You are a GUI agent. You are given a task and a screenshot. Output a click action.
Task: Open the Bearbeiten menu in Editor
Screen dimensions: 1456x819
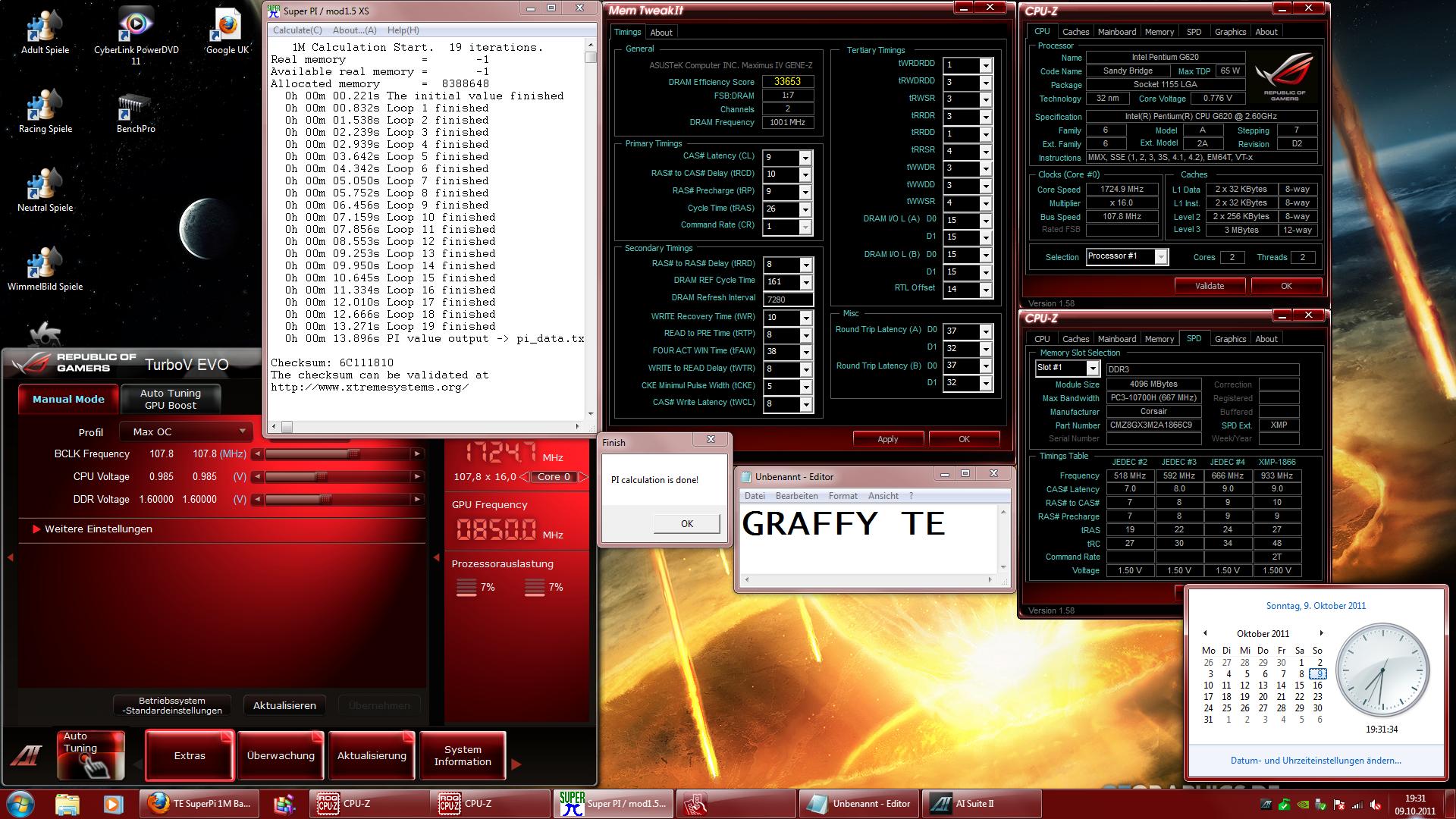pos(796,496)
